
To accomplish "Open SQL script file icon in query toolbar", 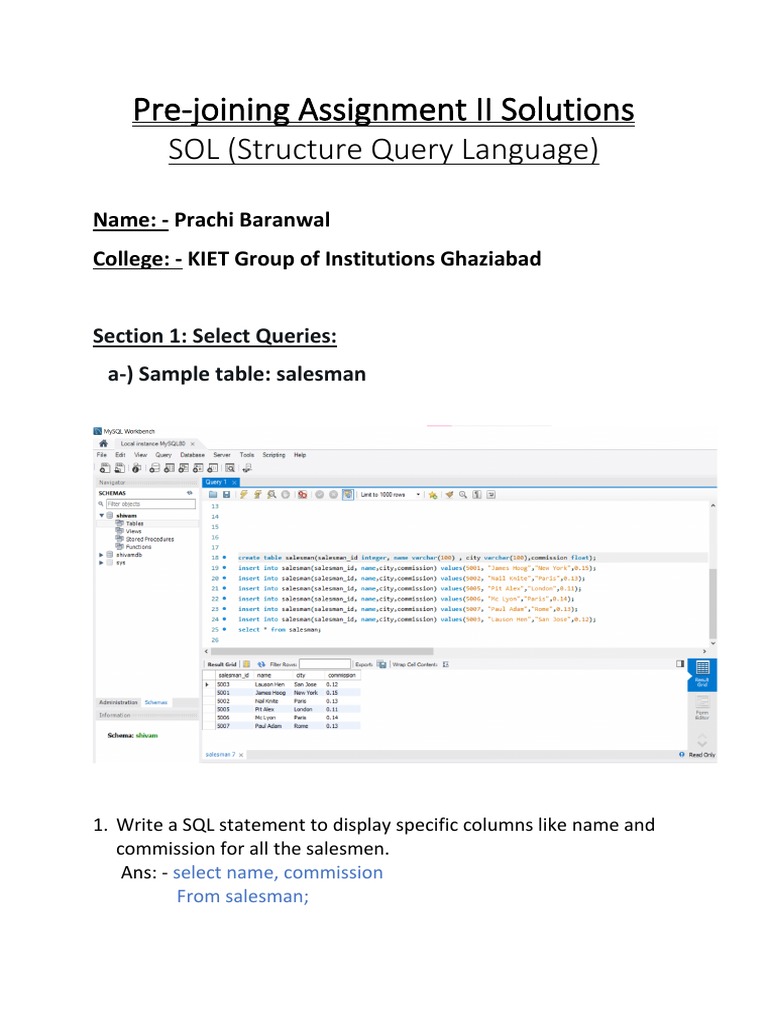I will [213, 494].
